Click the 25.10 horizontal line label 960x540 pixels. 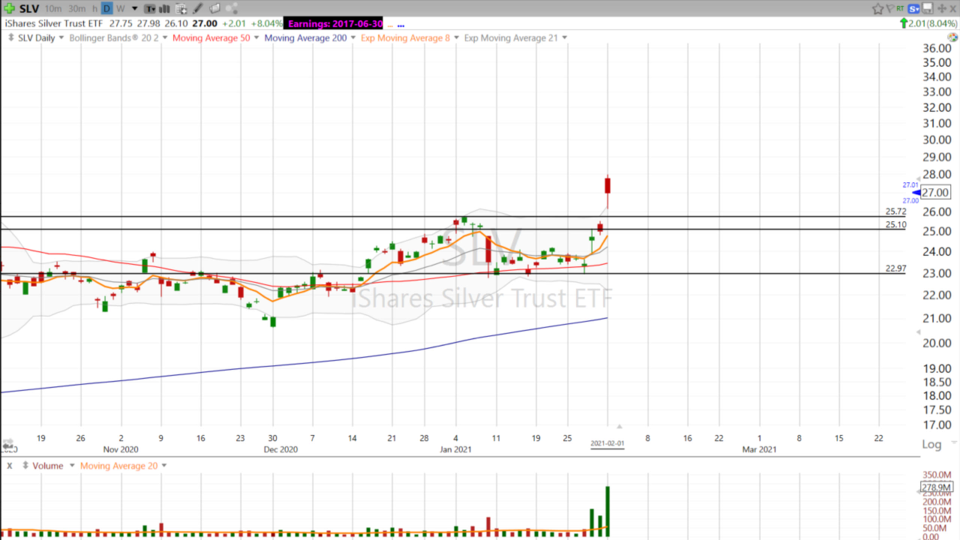click(896, 225)
